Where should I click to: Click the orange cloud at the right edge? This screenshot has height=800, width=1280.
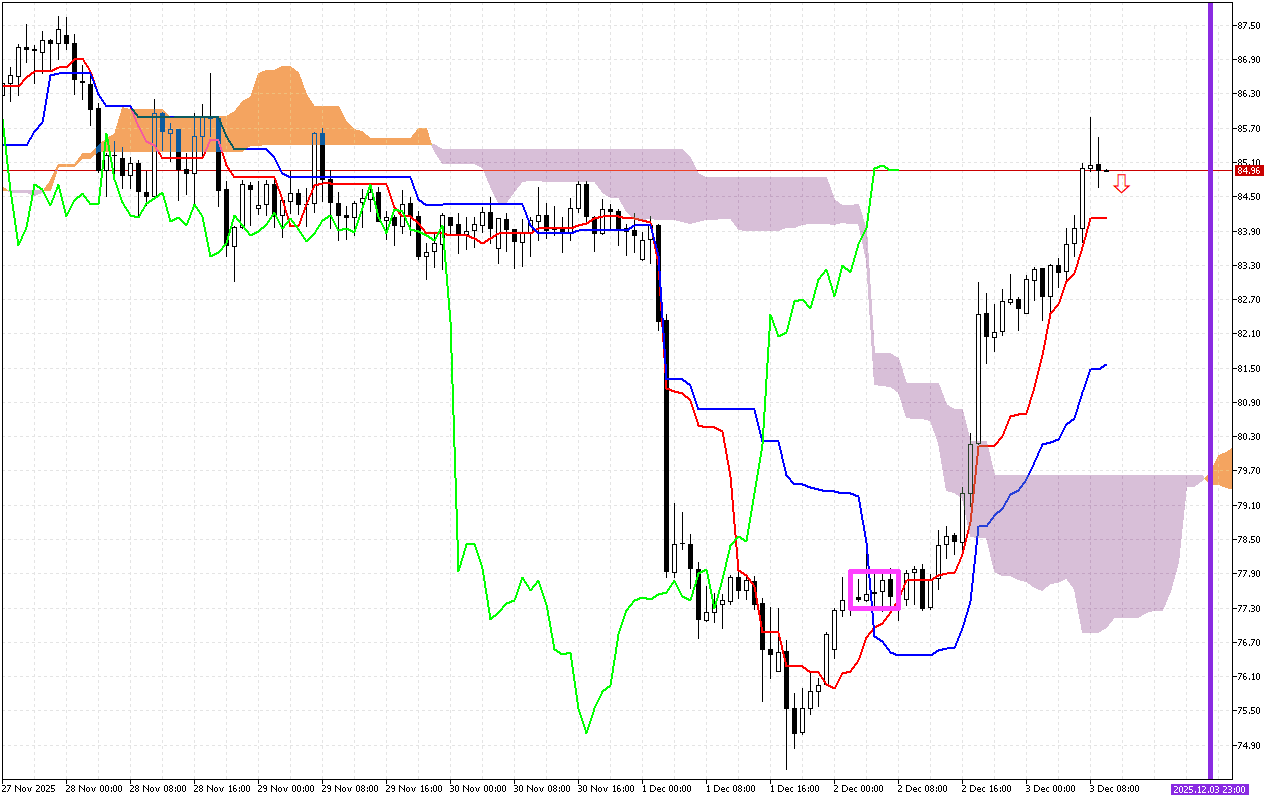pyautogui.click(x=1222, y=468)
